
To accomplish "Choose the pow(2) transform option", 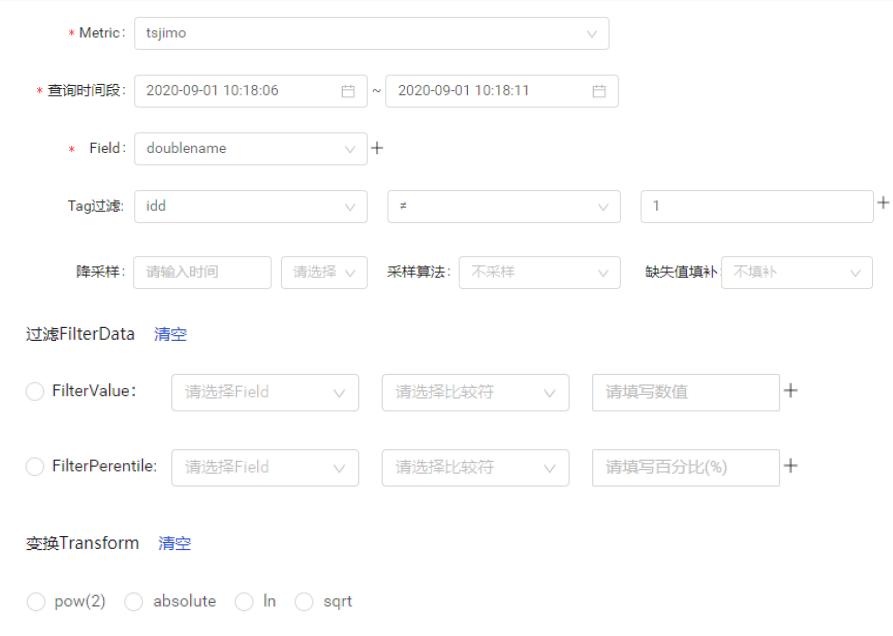I will pos(36,602).
